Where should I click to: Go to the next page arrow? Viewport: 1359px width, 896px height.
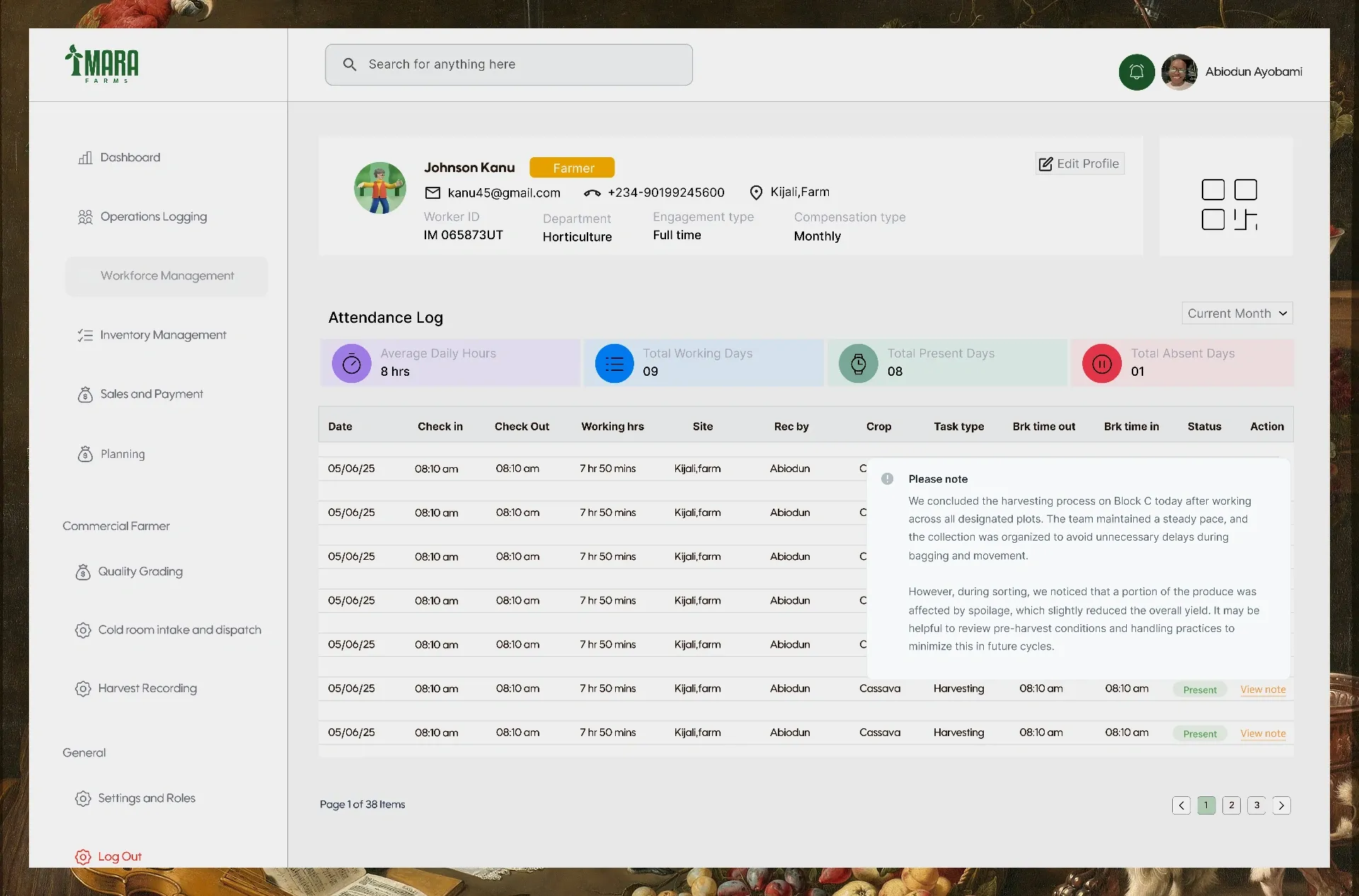tap(1281, 805)
